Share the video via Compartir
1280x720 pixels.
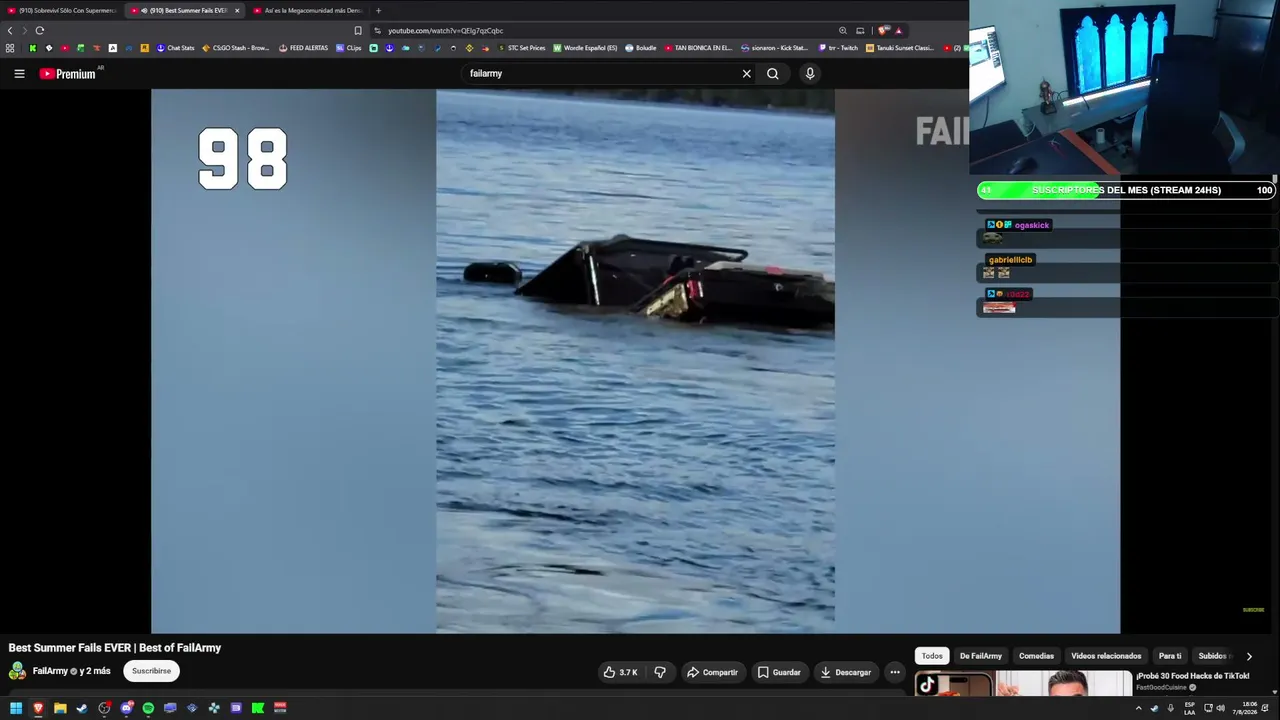point(712,672)
